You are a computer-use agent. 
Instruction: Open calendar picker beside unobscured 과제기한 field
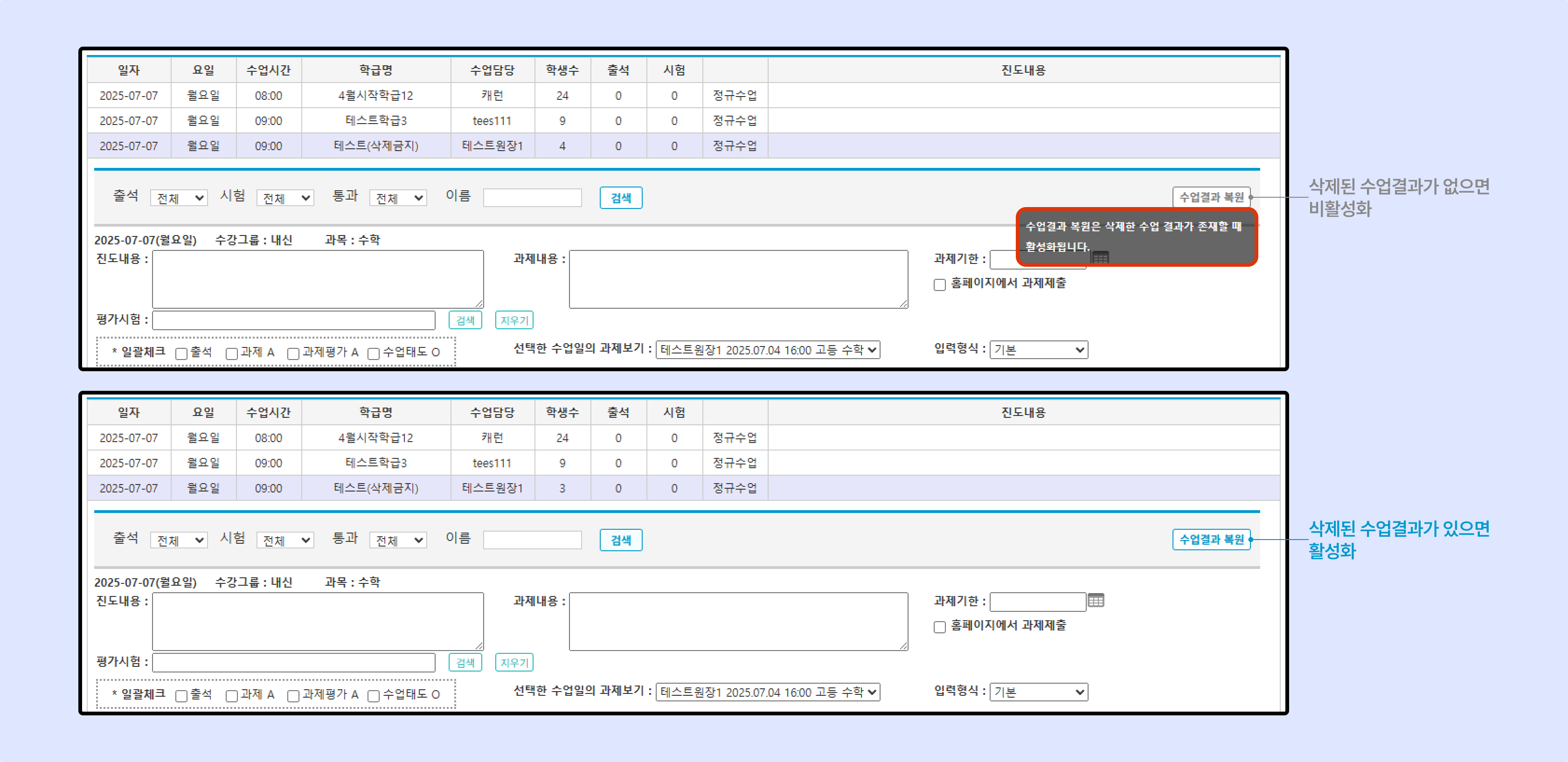coord(1096,601)
